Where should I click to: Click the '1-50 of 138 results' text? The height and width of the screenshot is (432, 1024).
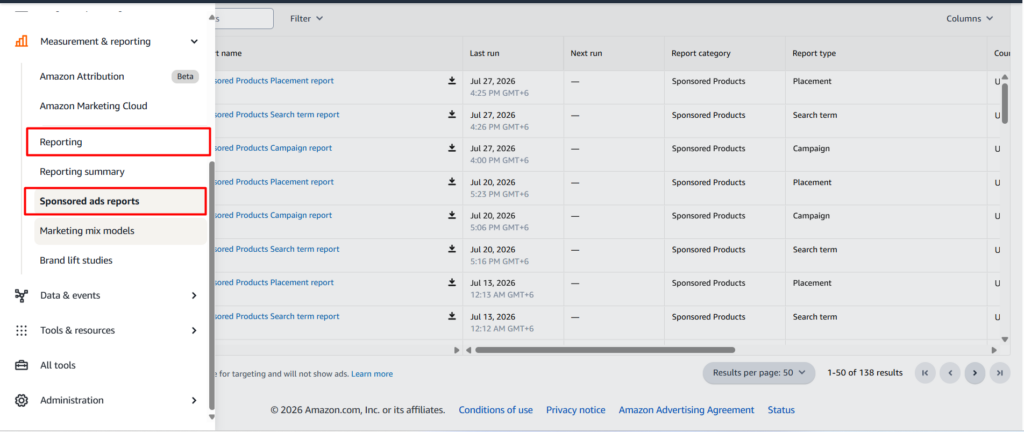click(x=865, y=373)
